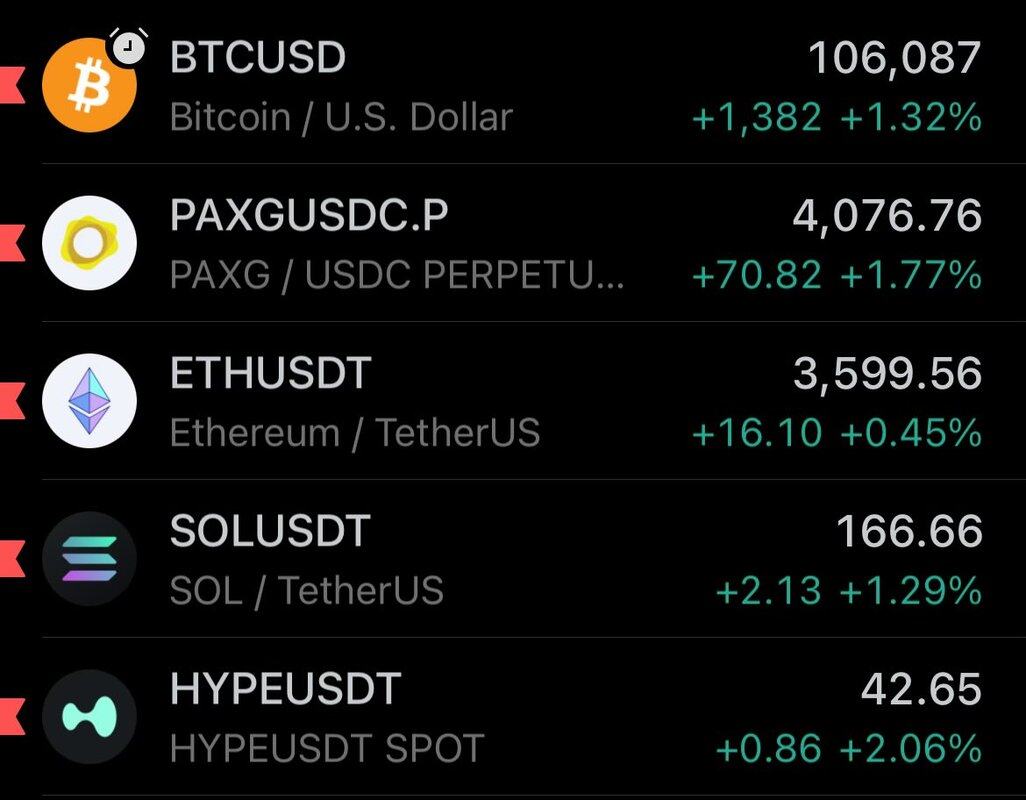The height and width of the screenshot is (800, 1026).
Task: Tap PAXG's +1.77% change value
Action: 910,275
